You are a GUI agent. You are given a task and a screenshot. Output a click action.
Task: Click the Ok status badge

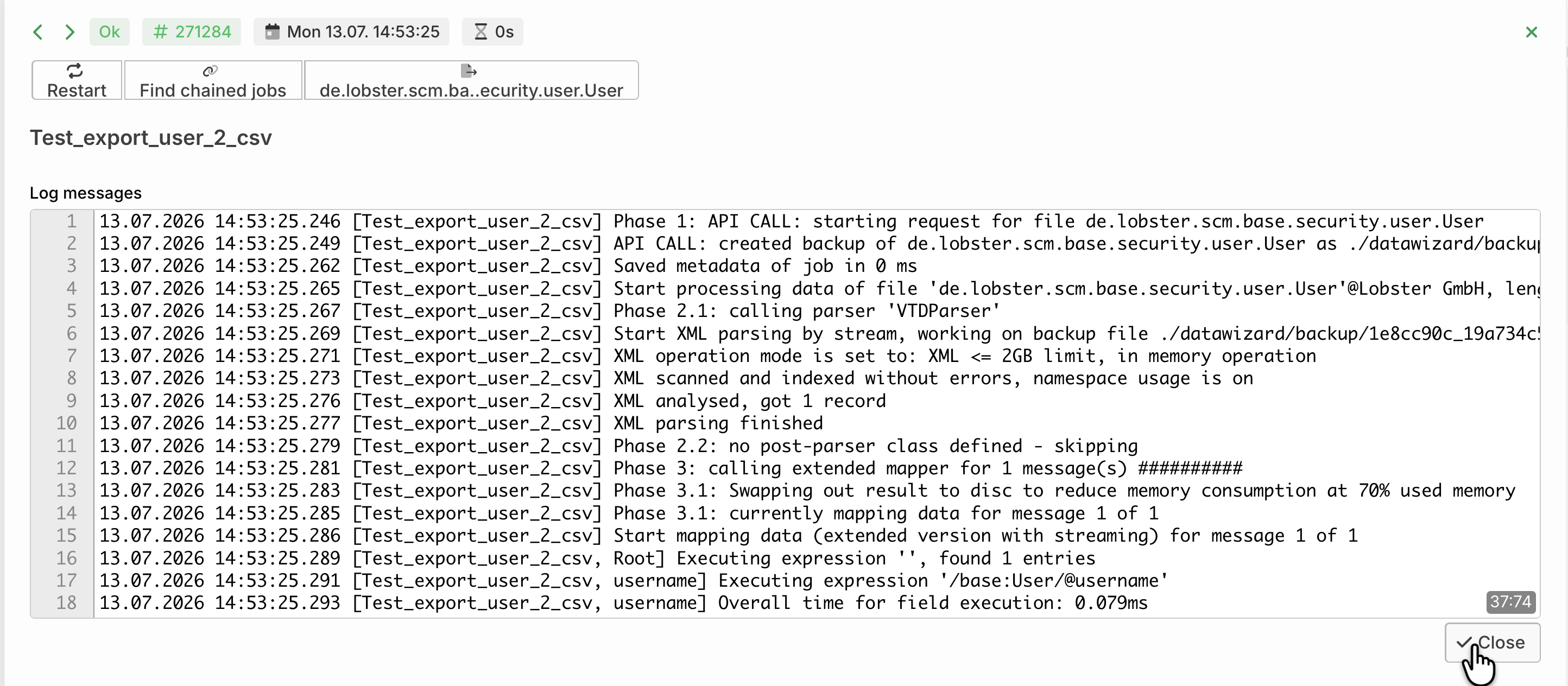click(110, 31)
